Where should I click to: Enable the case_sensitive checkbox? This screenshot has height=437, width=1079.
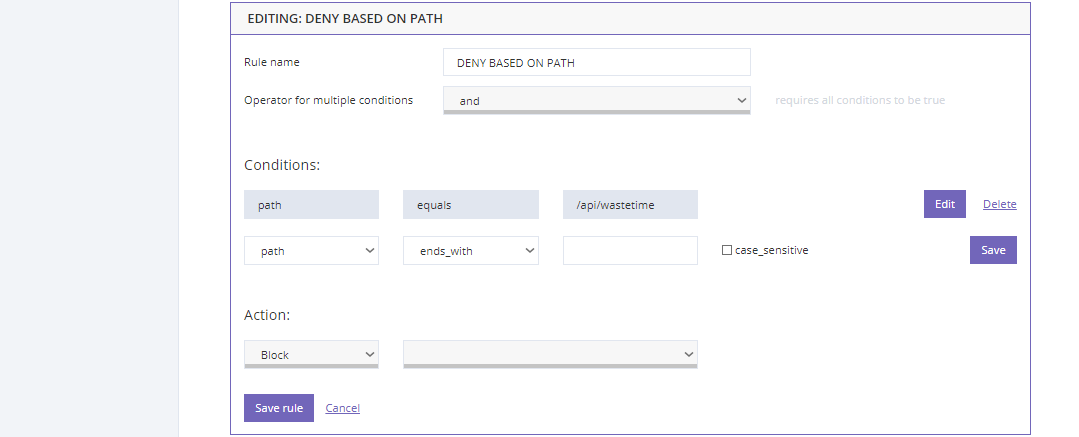(727, 251)
